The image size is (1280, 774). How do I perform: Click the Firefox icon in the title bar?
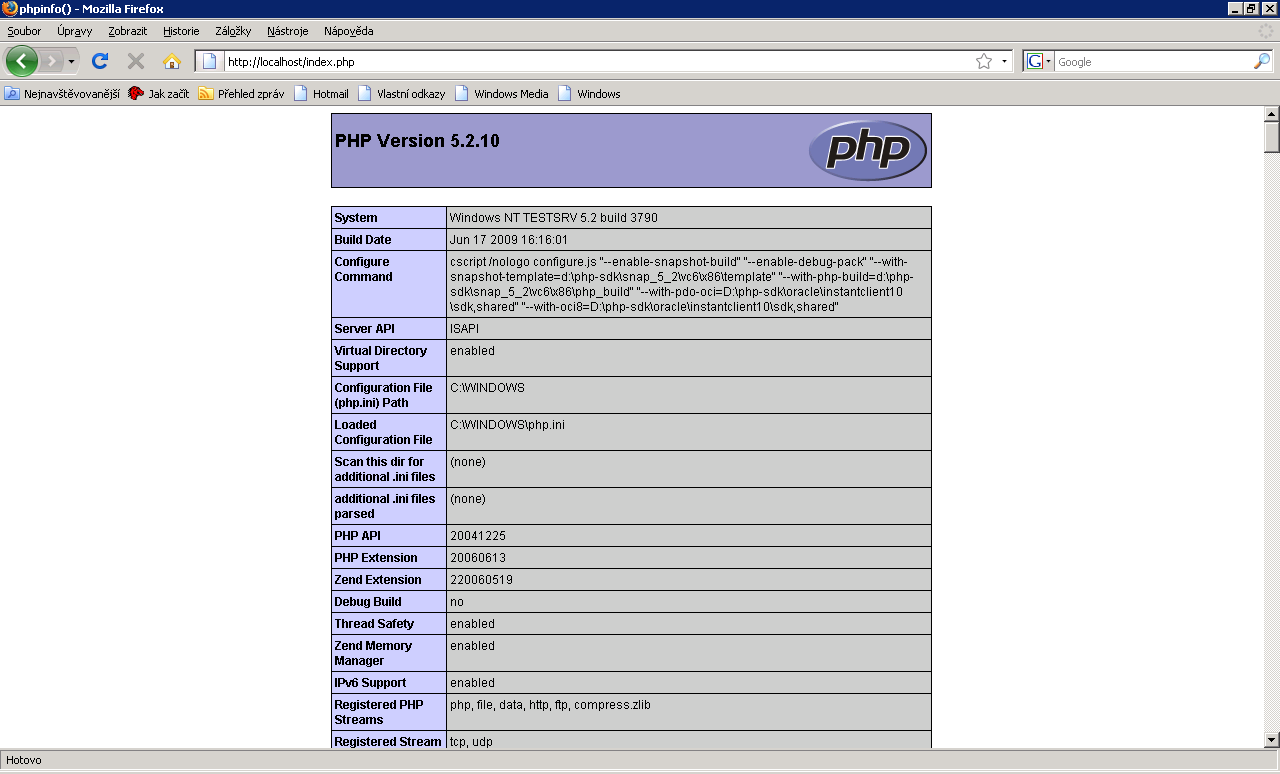pyautogui.click(x=9, y=8)
